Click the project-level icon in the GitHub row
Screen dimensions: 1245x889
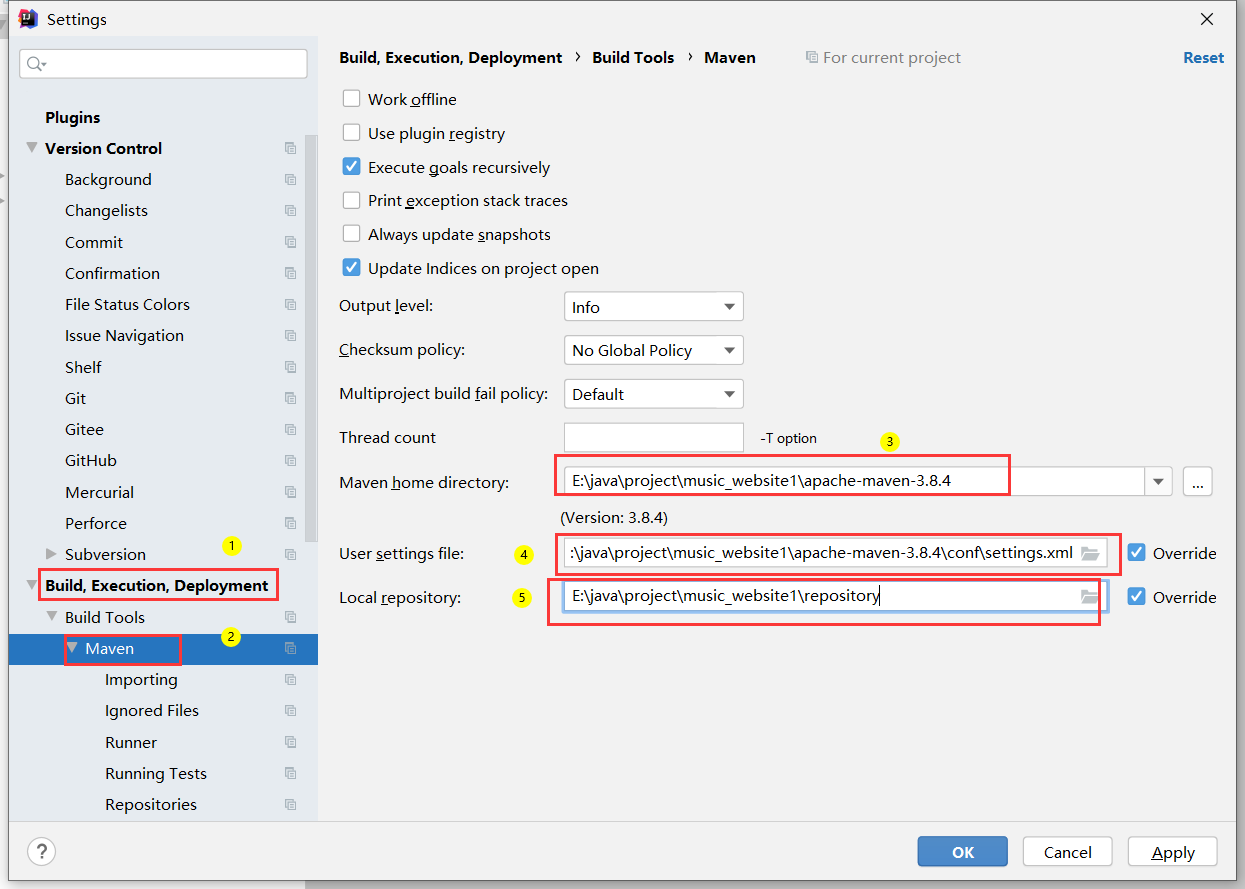pos(290,461)
